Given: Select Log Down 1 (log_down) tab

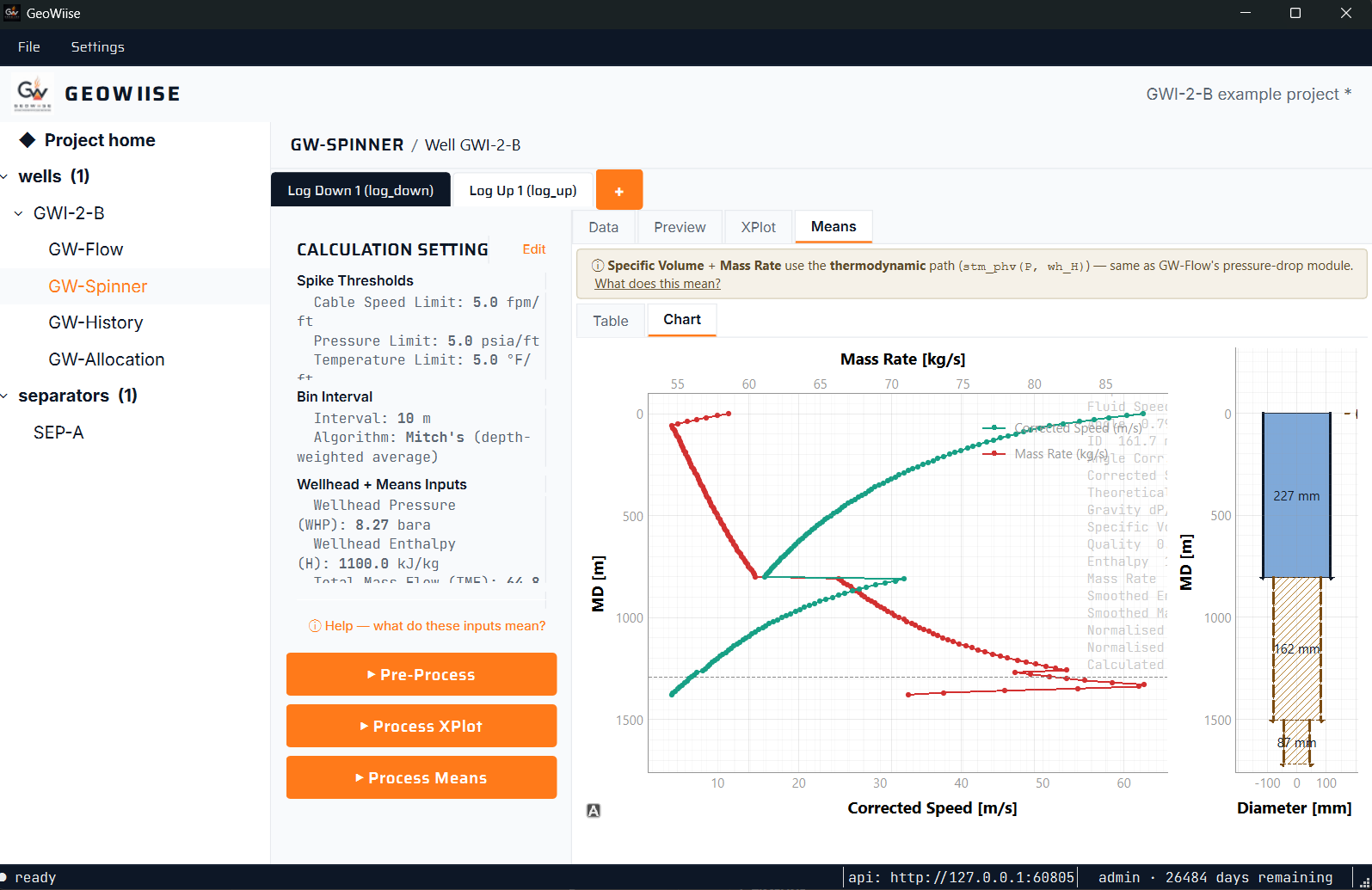Looking at the screenshot, I should pos(360,190).
